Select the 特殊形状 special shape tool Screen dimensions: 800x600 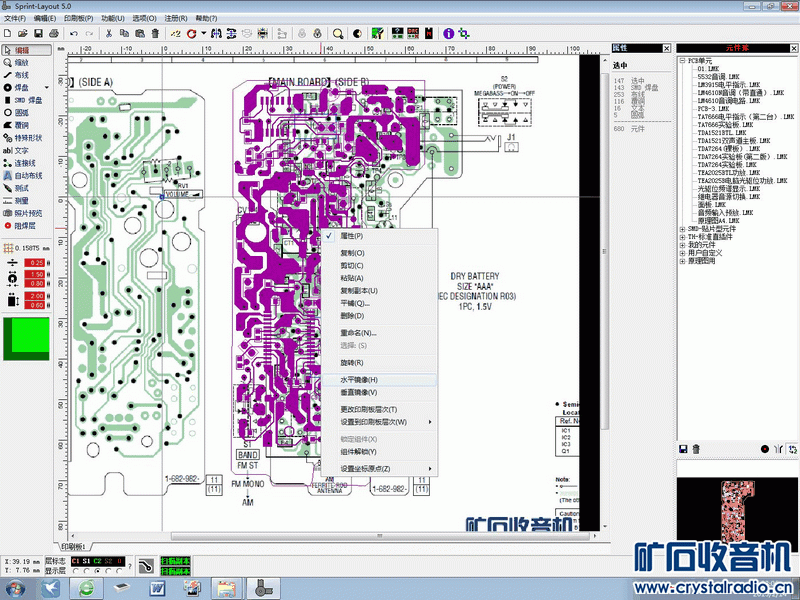pyautogui.click(x=27, y=138)
